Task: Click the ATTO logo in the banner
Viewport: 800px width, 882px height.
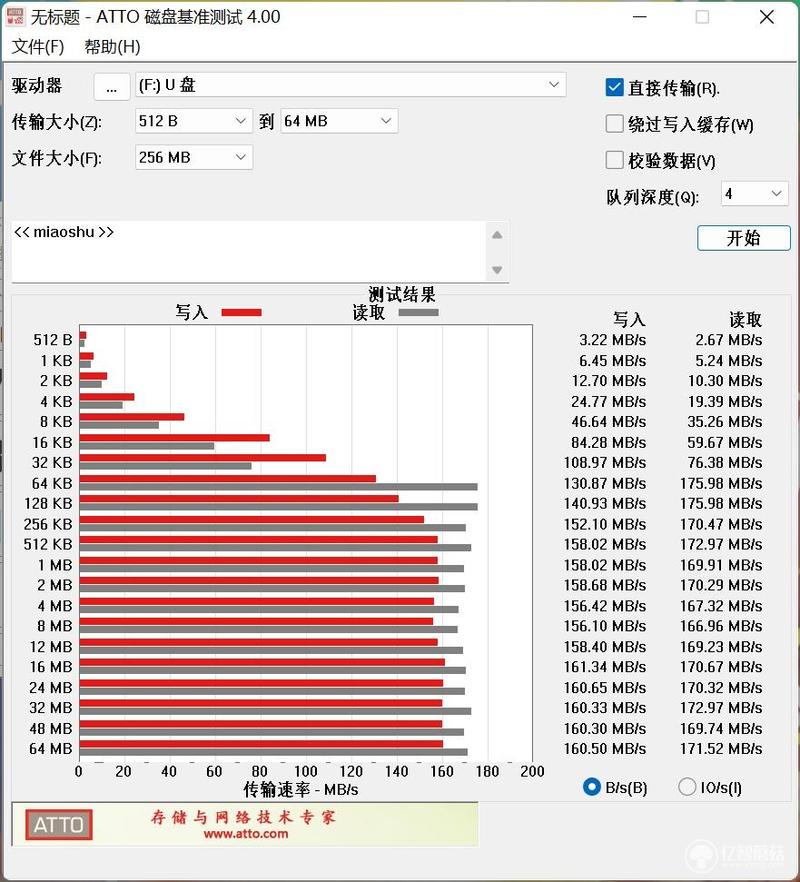Action: click(59, 825)
